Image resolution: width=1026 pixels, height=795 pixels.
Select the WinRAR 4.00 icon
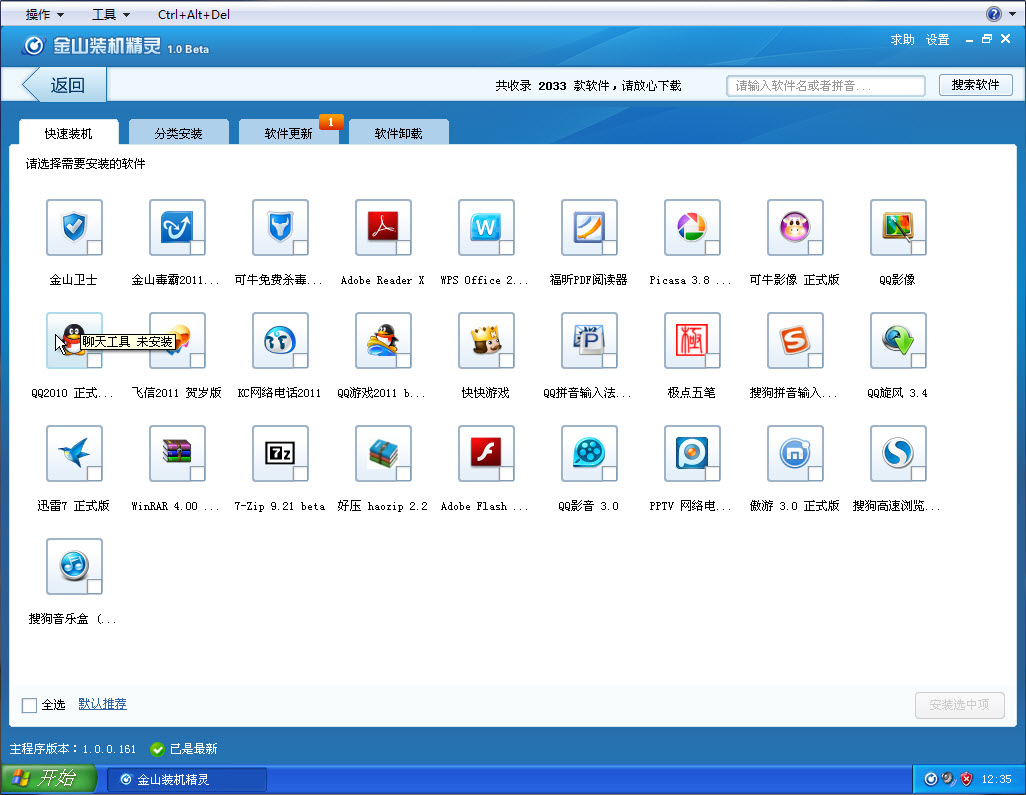point(177,453)
